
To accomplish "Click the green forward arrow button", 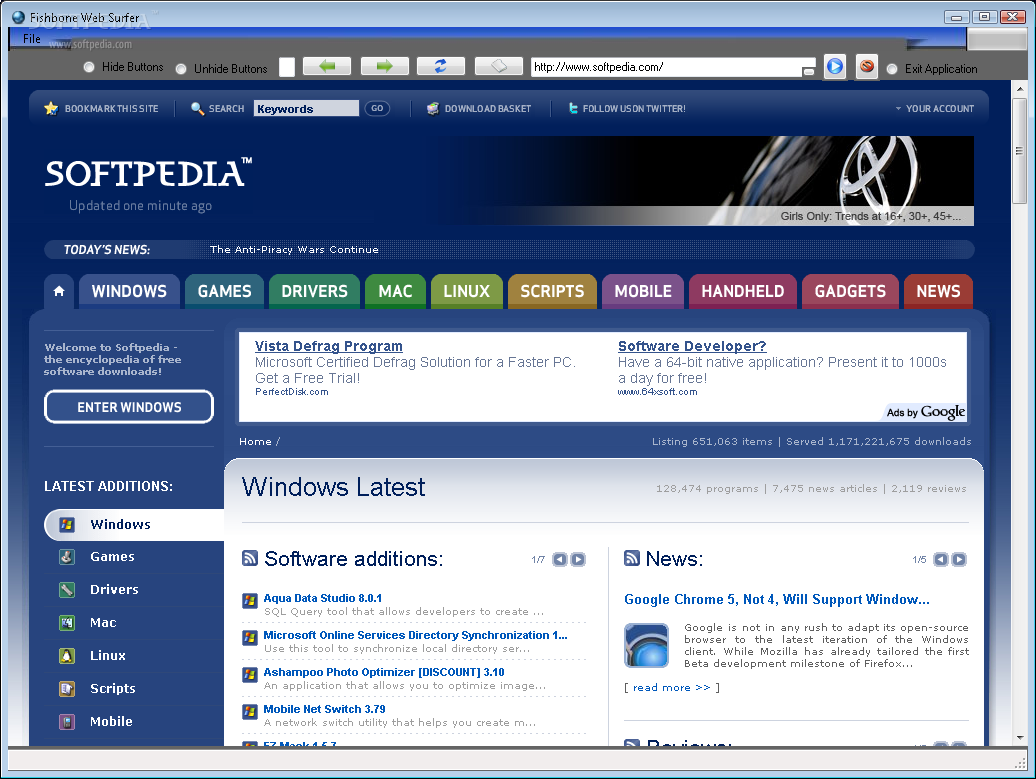I will (385, 66).
